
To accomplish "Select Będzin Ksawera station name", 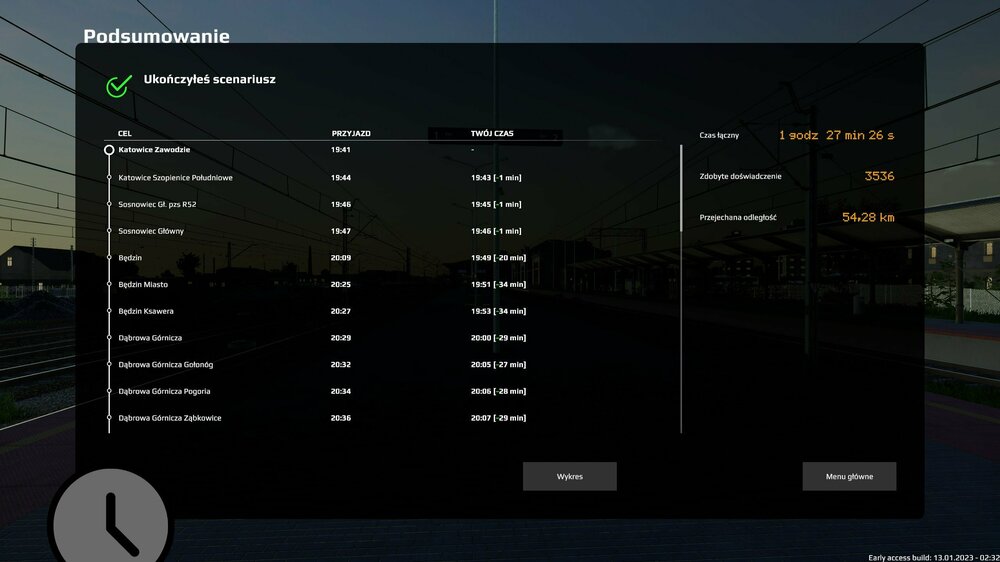I will [145, 311].
